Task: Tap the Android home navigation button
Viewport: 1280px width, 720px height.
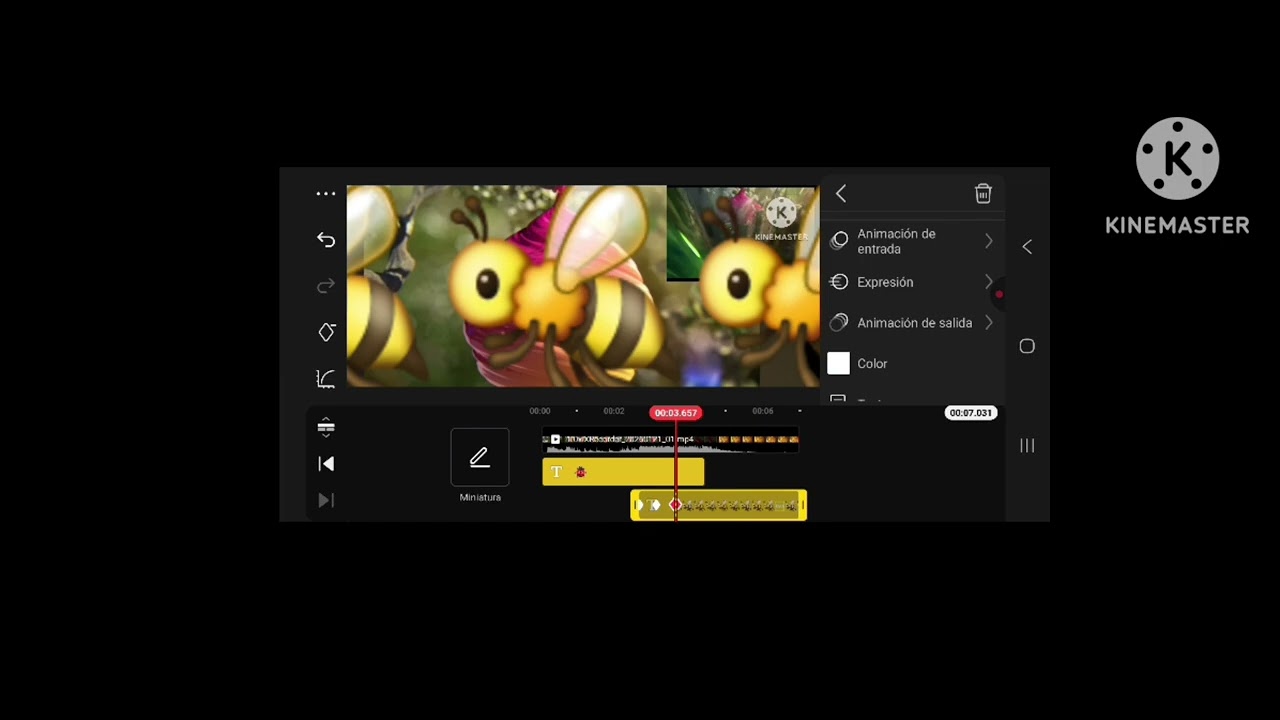Action: coord(1027,346)
